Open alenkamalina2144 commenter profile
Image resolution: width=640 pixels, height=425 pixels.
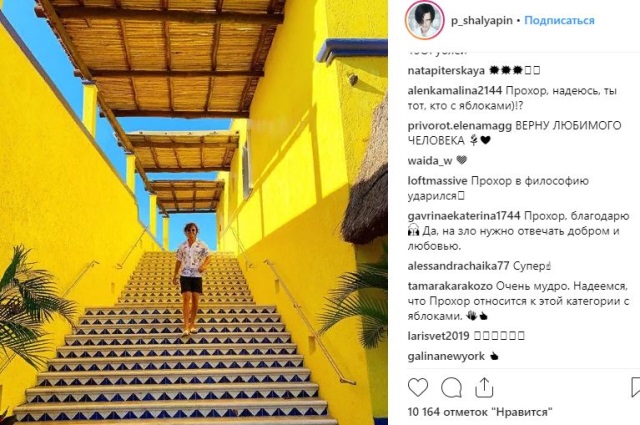click(455, 90)
